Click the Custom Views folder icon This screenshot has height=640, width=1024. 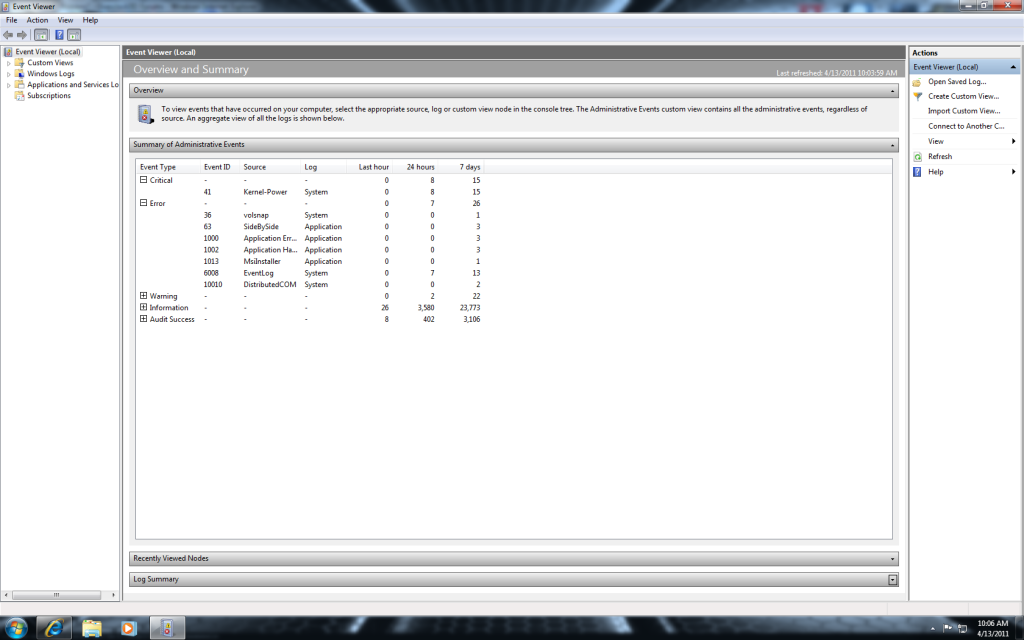pos(20,63)
